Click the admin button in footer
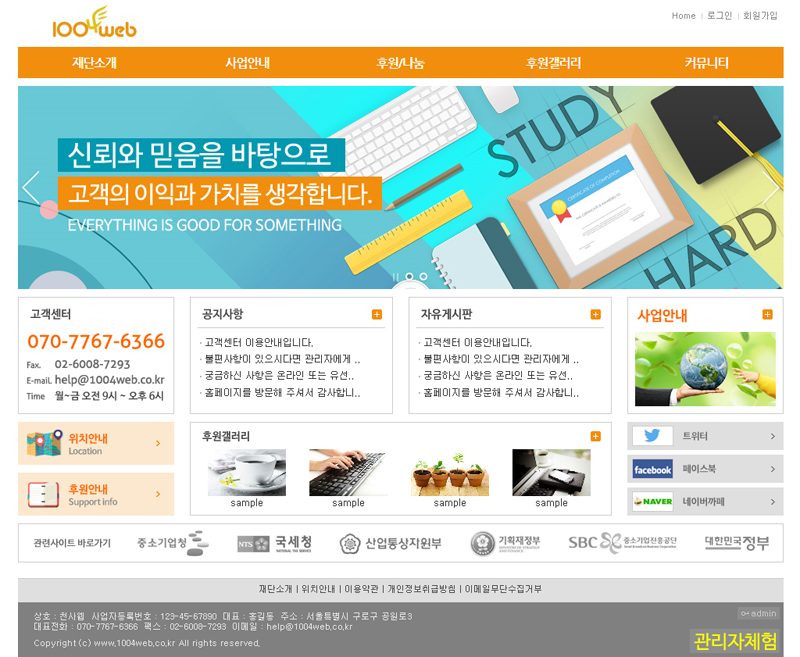This screenshot has width=800, height=657. (x=758, y=613)
